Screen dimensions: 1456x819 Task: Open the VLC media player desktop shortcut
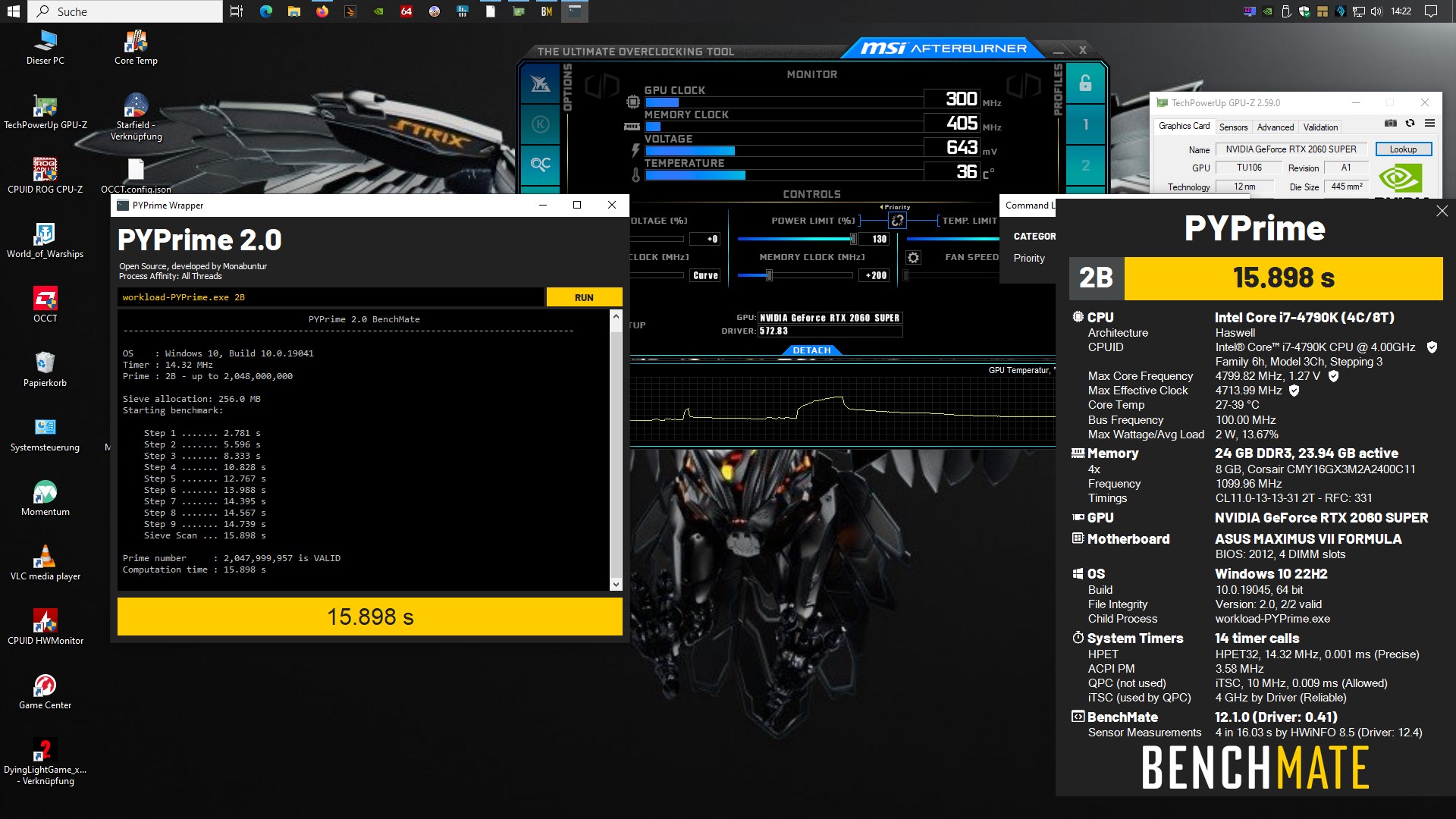point(45,563)
